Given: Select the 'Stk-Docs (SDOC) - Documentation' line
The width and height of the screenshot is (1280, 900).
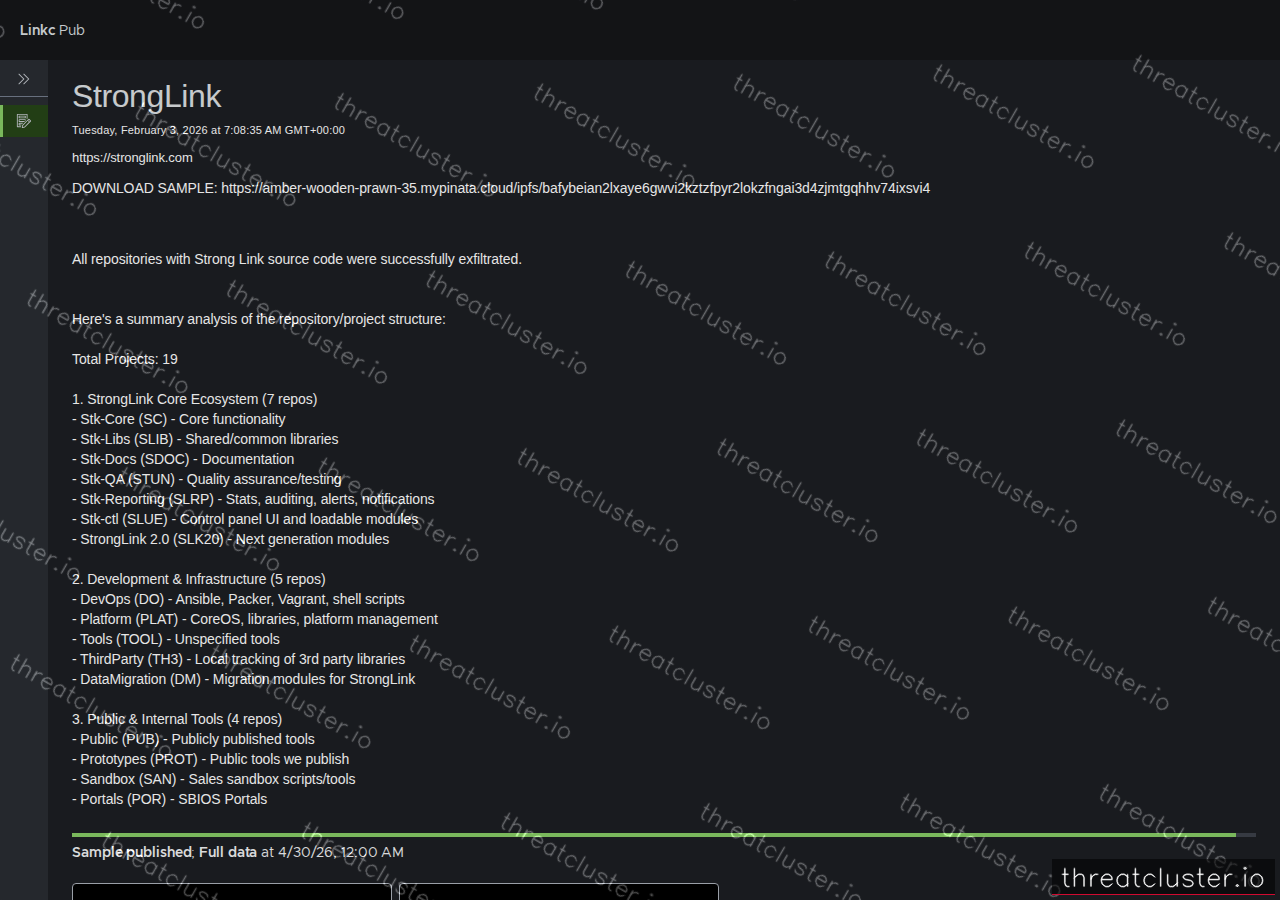Looking at the screenshot, I should coord(183,459).
